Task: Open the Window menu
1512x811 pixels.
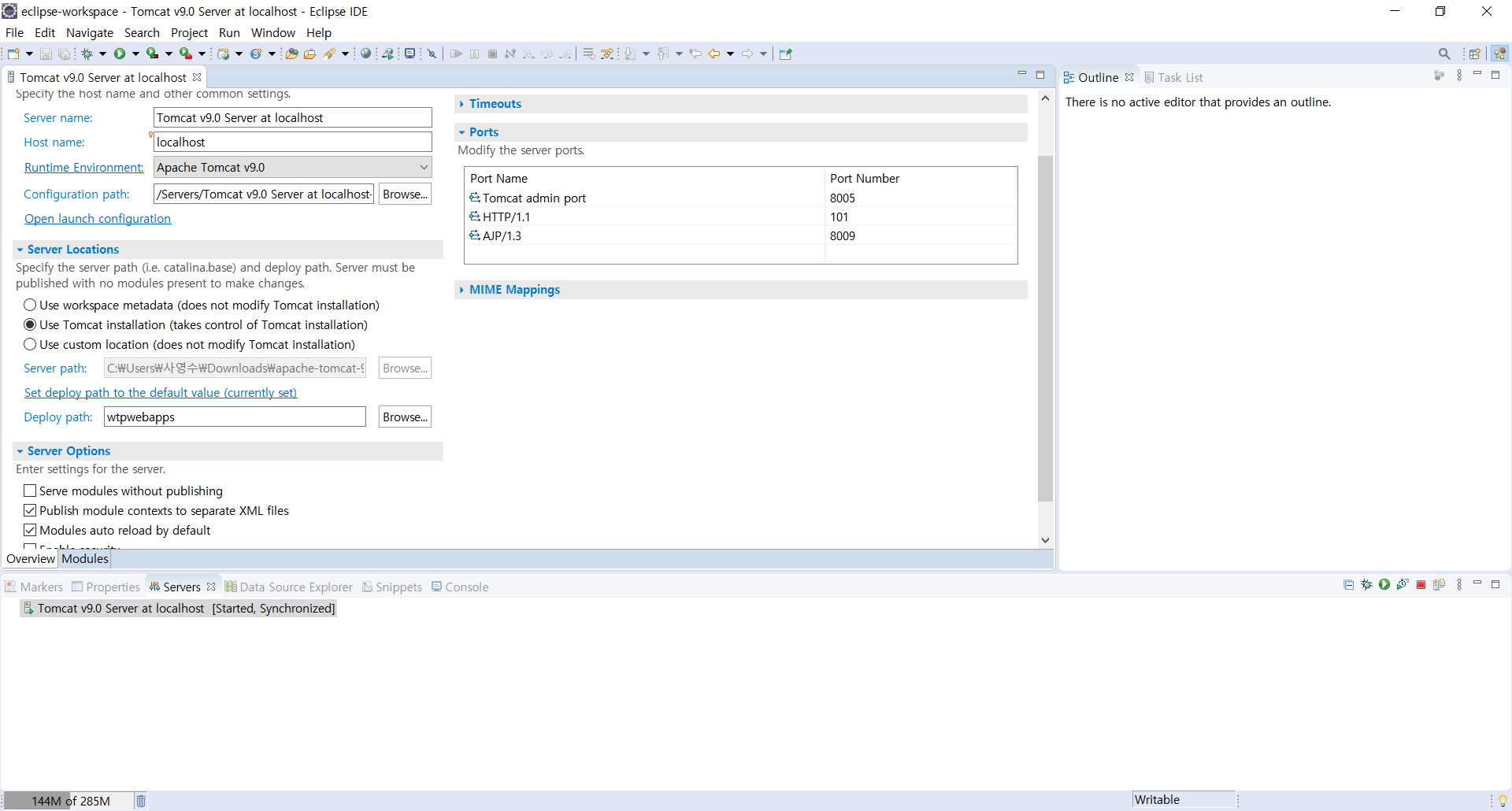Action: tap(272, 32)
